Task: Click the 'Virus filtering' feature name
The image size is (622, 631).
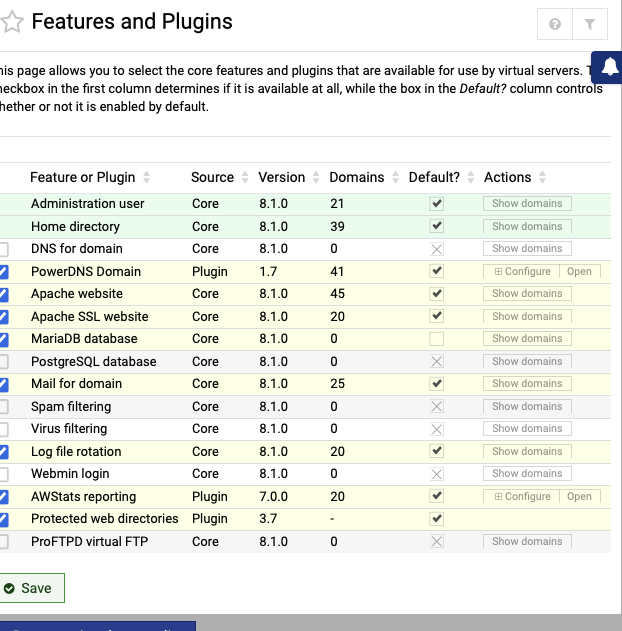Action: pos(69,429)
